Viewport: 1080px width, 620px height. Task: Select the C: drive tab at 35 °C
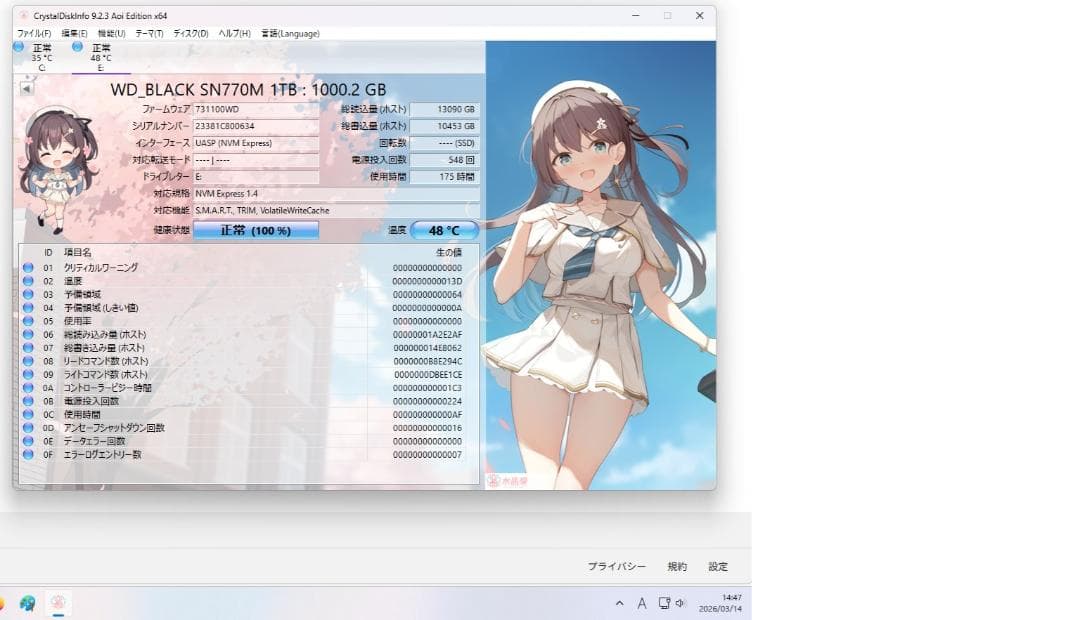tap(41, 57)
